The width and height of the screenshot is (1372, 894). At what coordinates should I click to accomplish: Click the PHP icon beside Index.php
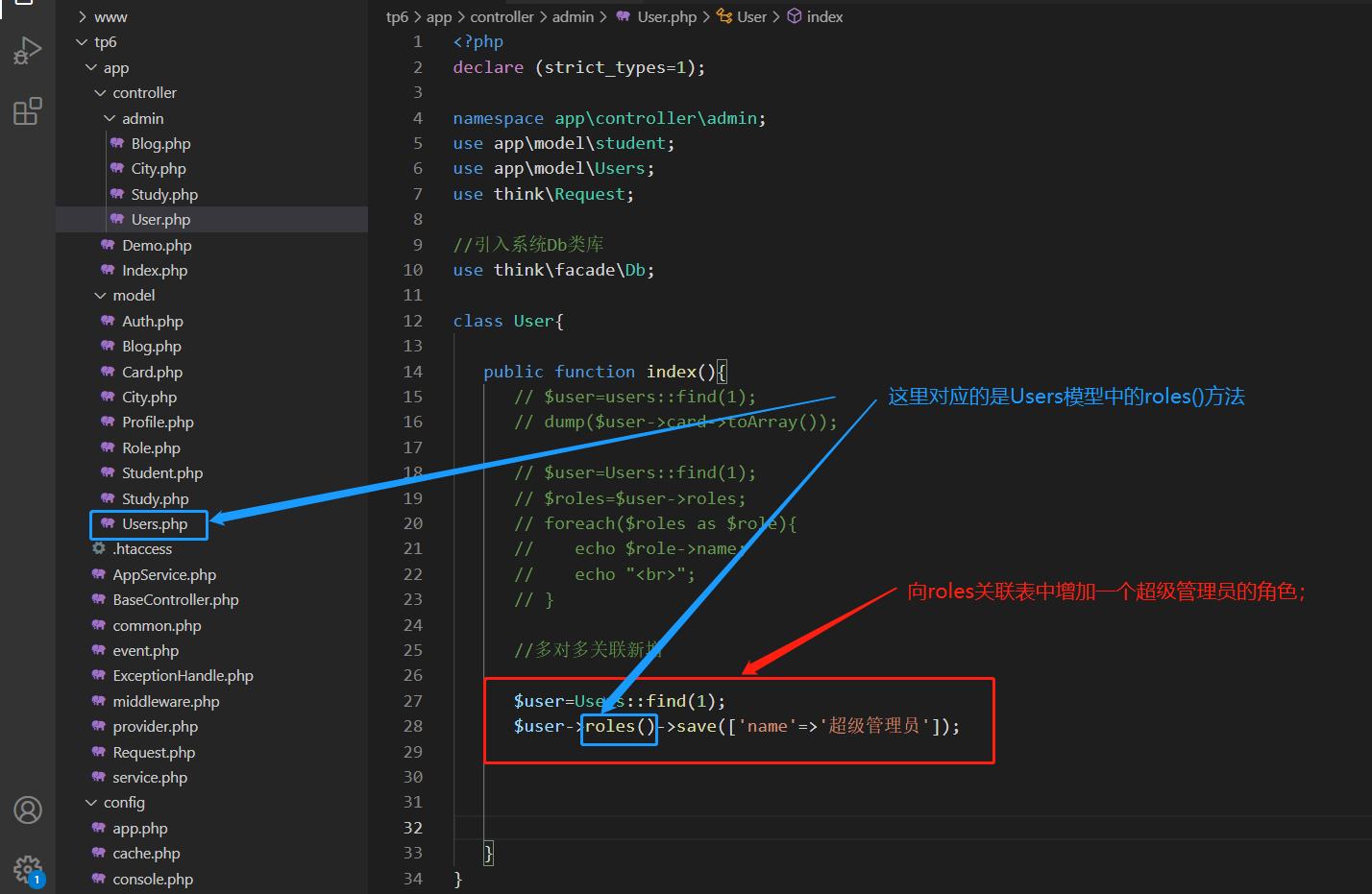click(108, 270)
